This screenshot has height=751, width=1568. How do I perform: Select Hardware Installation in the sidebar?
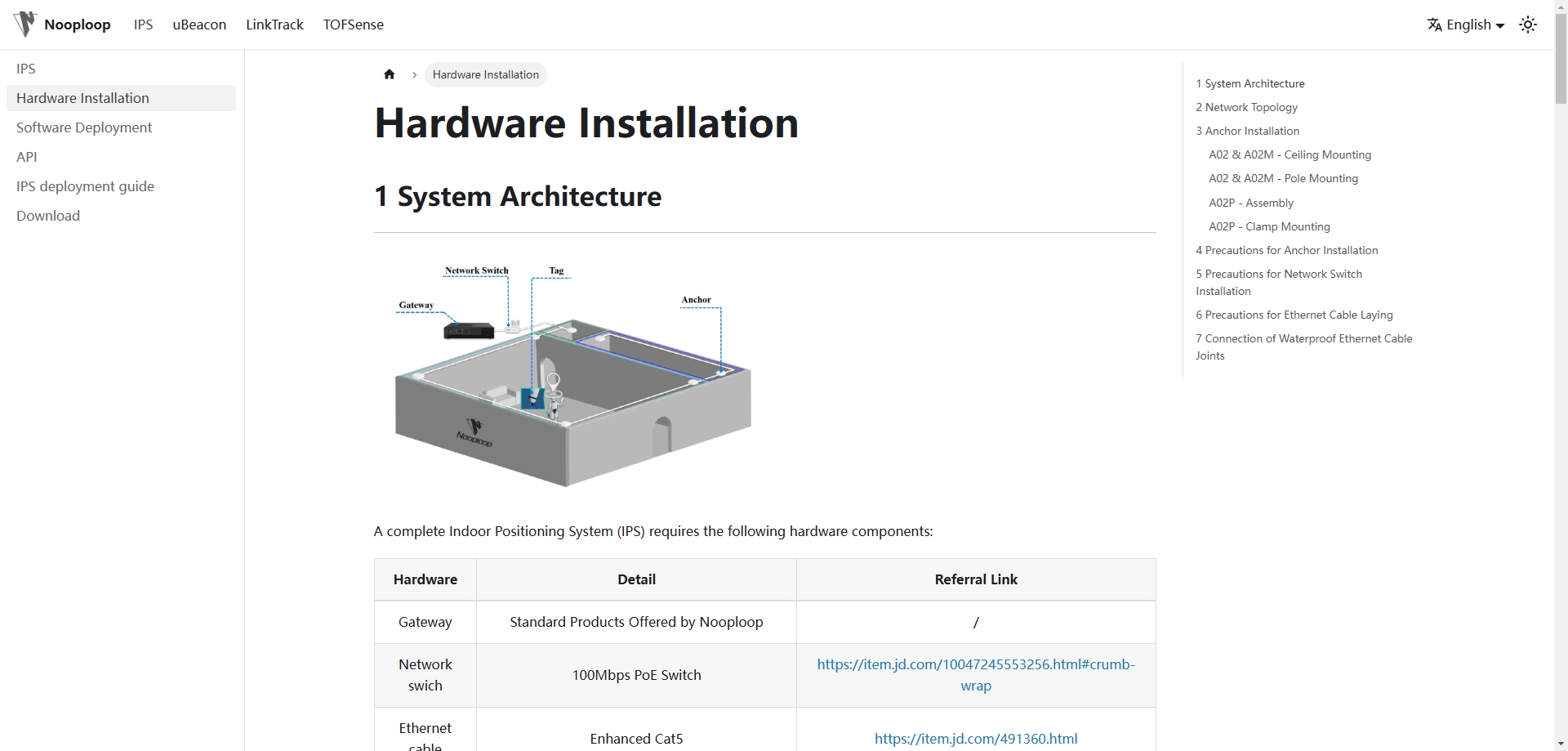(121, 98)
